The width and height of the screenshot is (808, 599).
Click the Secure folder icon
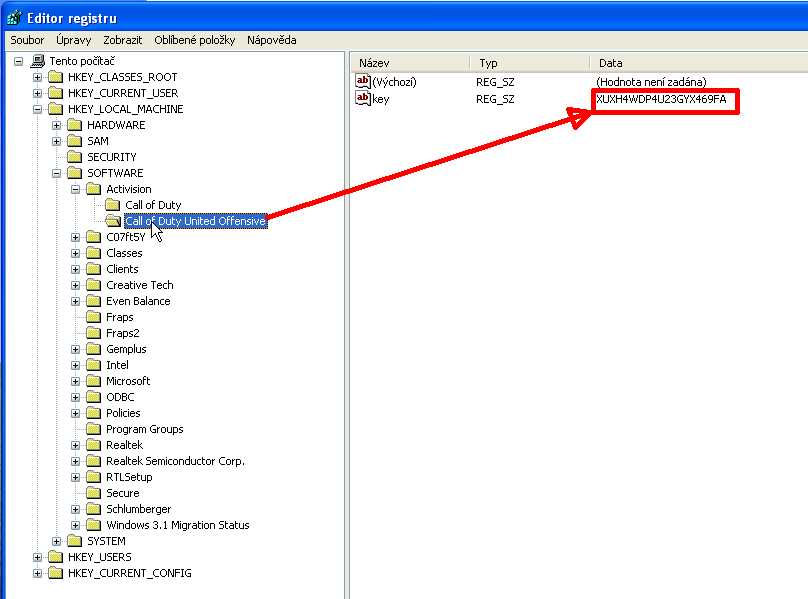point(94,492)
